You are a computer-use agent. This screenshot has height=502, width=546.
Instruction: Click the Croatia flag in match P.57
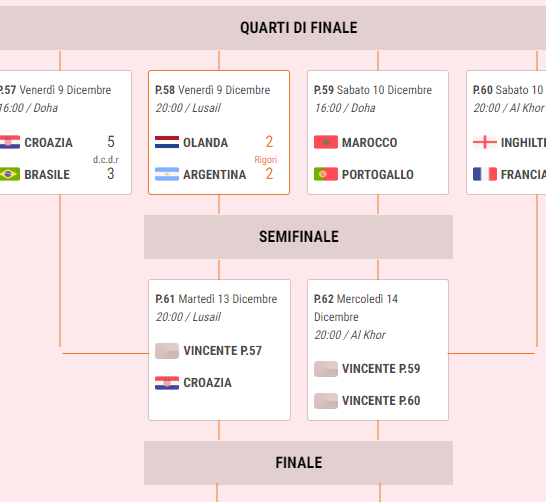(10, 142)
